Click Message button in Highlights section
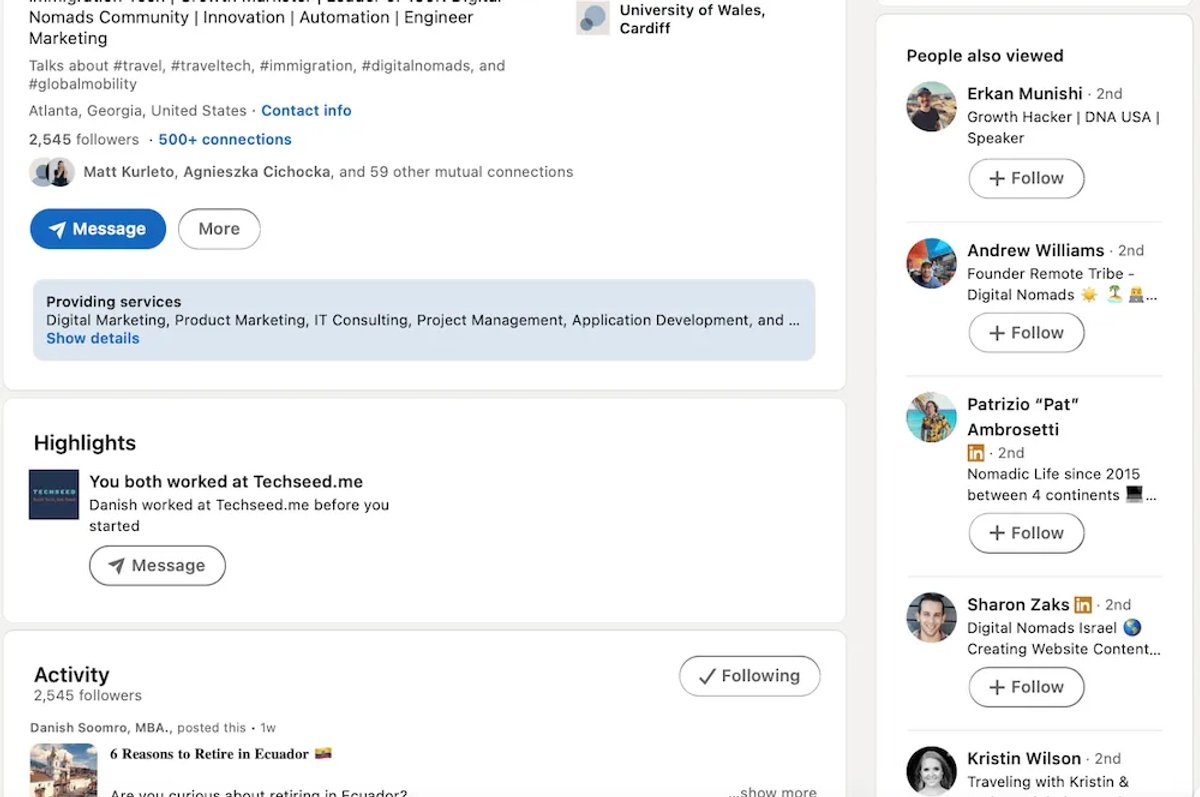Image resolution: width=1200 pixels, height=797 pixels. [157, 565]
